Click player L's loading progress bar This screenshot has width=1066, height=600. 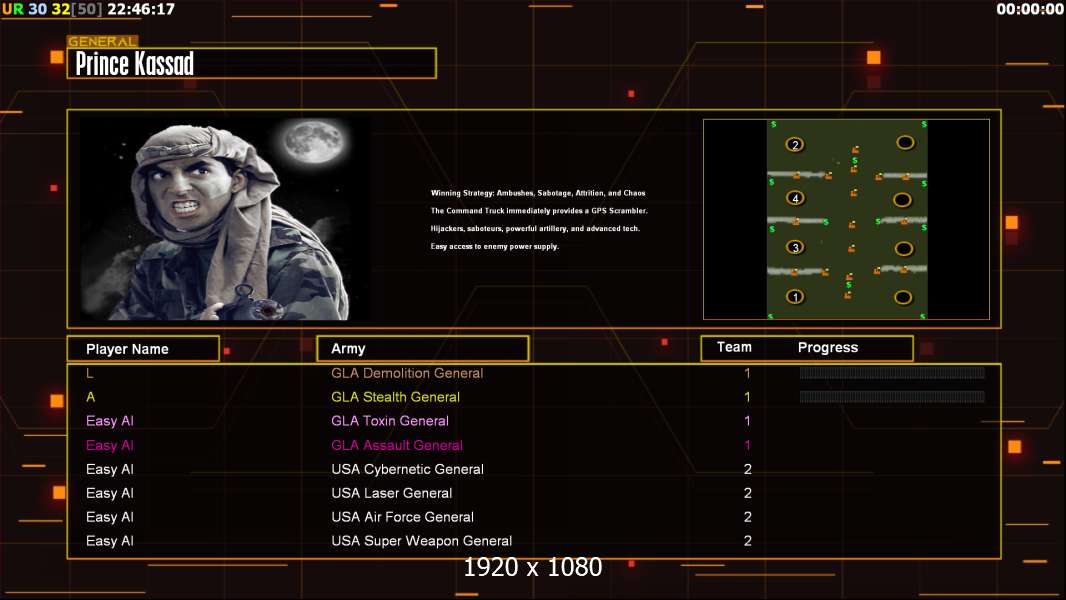(x=892, y=372)
